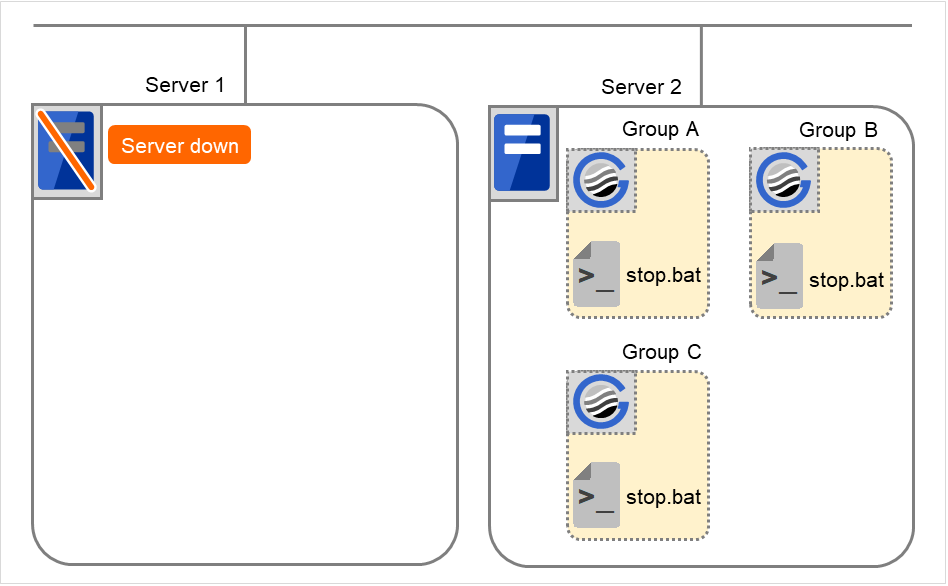Click the Server 2 label
The width and height of the screenshot is (948, 586).
pos(641,87)
